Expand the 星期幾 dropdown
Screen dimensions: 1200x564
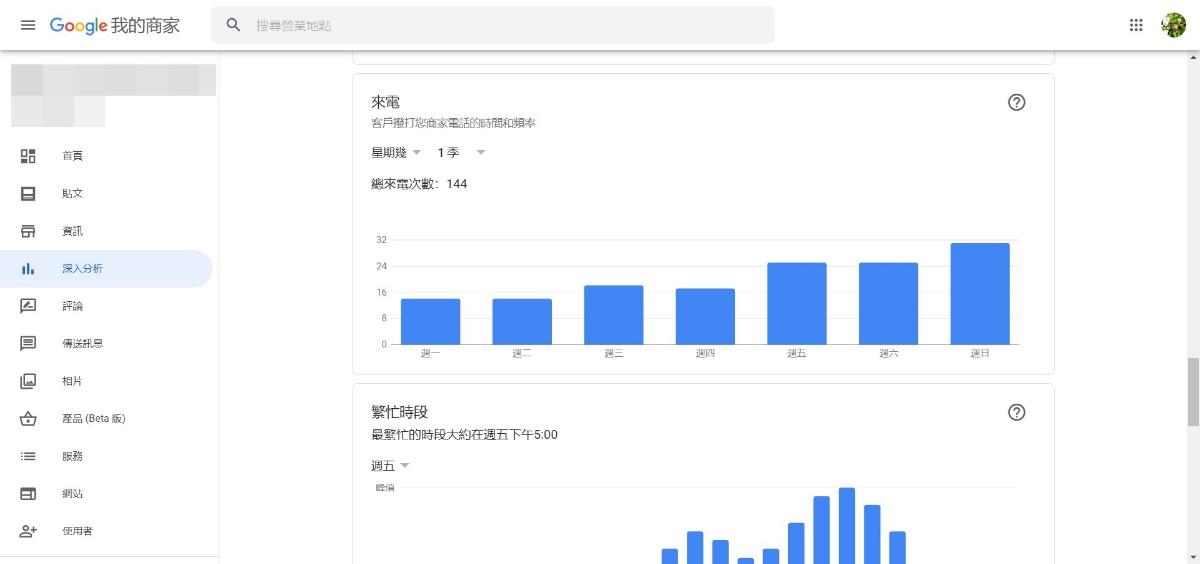tap(396, 152)
